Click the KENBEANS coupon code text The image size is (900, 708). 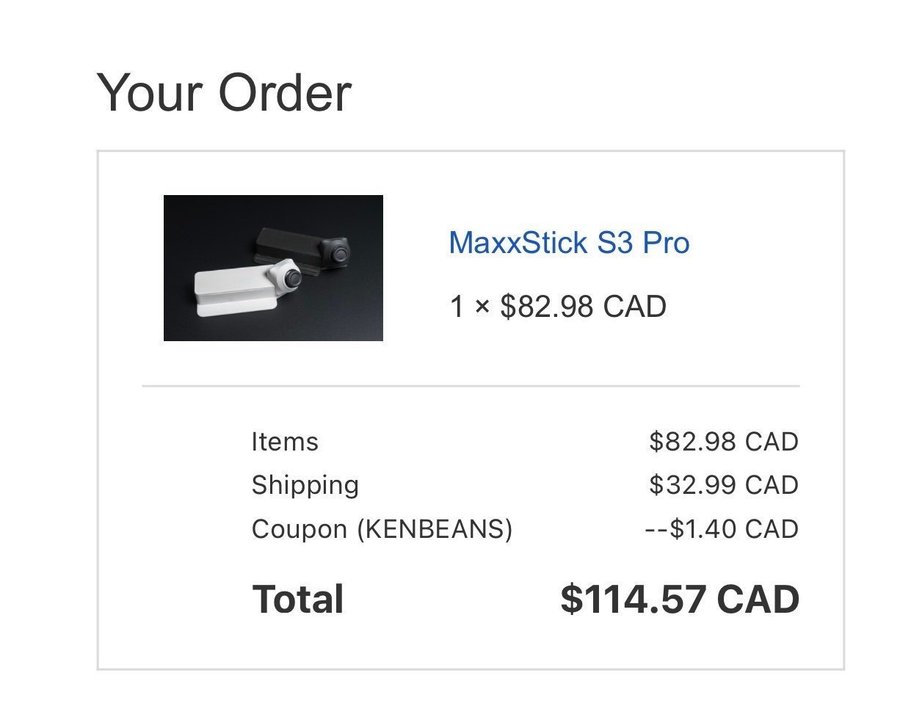coord(434,529)
